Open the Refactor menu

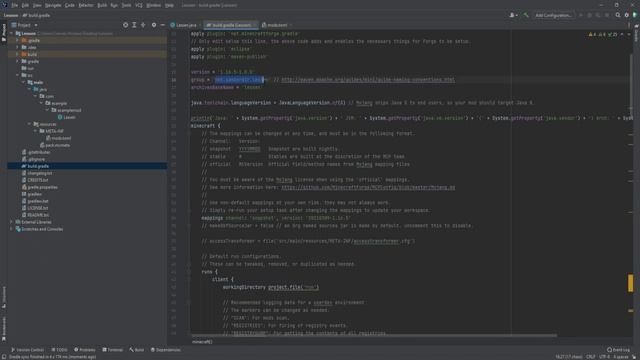[86, 5]
